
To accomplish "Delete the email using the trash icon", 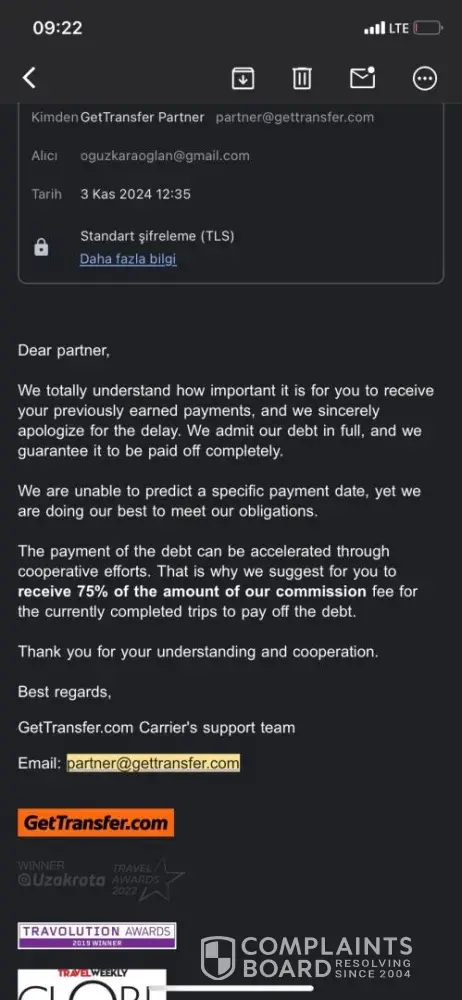I will click(x=302, y=78).
